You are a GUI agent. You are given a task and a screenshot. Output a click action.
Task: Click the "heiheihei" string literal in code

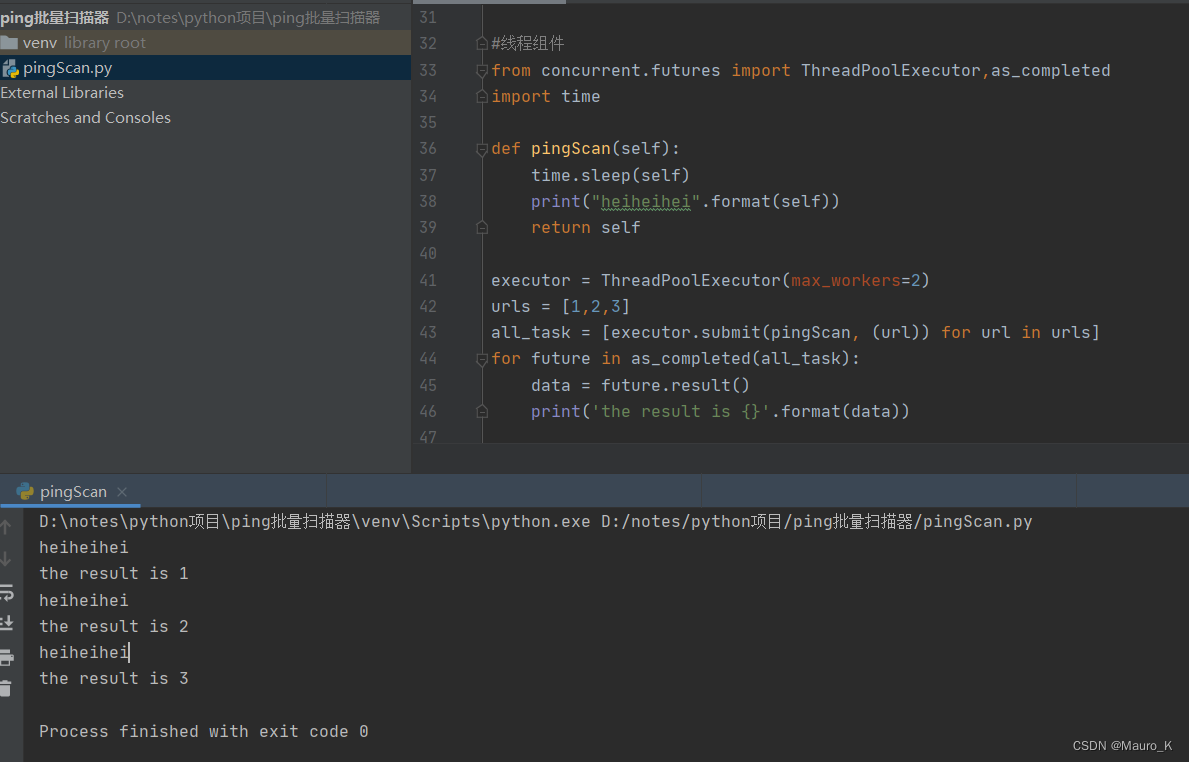point(645,202)
